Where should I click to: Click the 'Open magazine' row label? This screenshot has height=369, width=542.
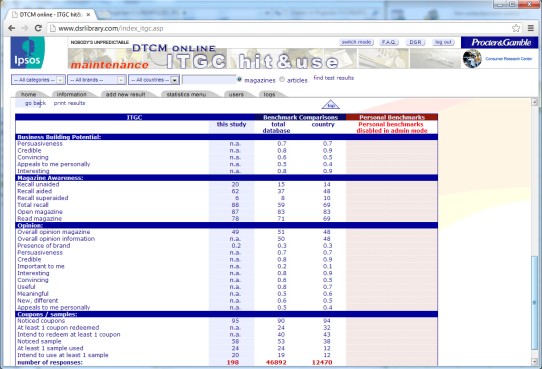click(x=40, y=212)
